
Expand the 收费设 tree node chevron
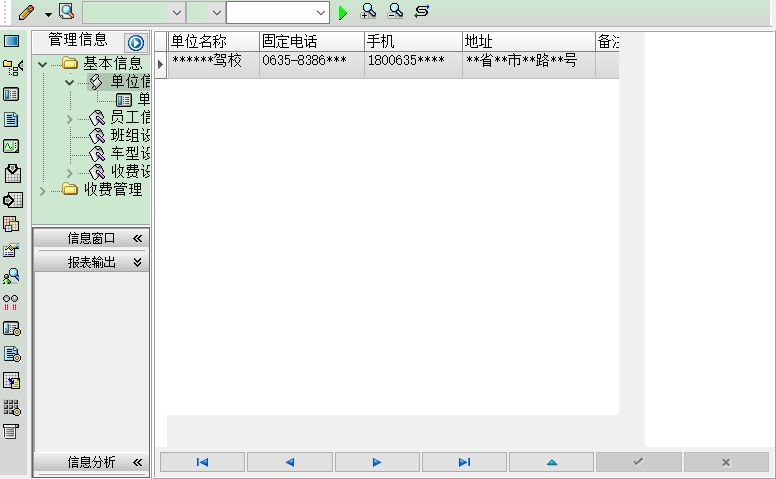[69, 173]
